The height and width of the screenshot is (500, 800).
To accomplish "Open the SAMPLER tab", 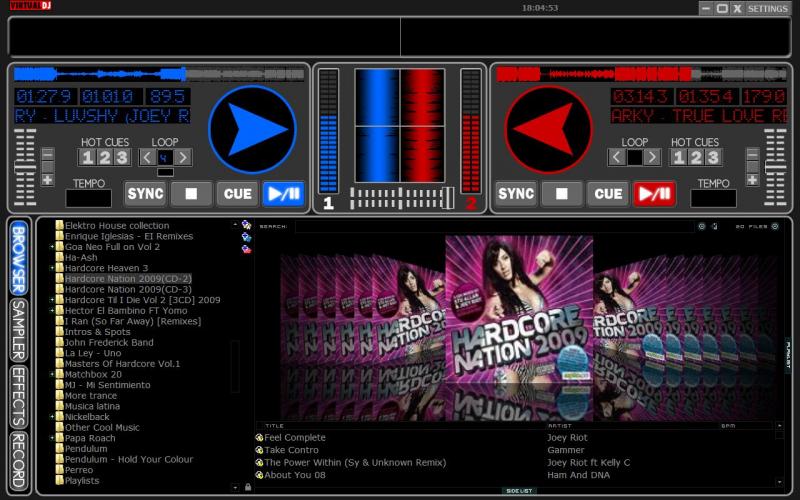I will coord(19,330).
